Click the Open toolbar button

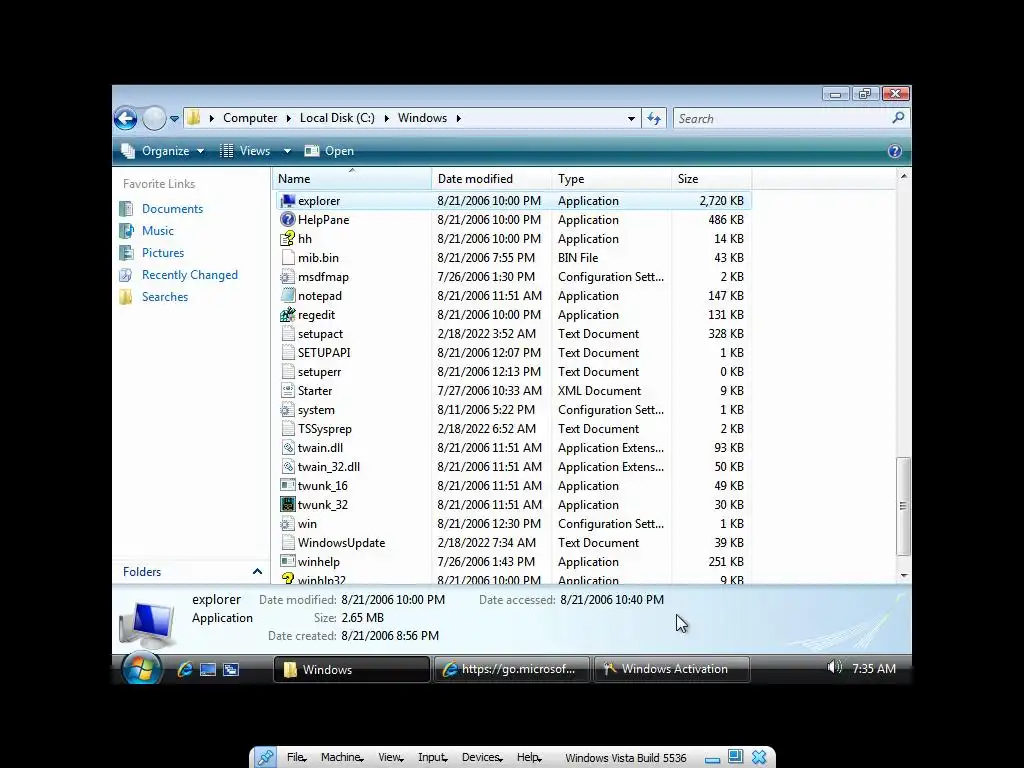click(330, 151)
